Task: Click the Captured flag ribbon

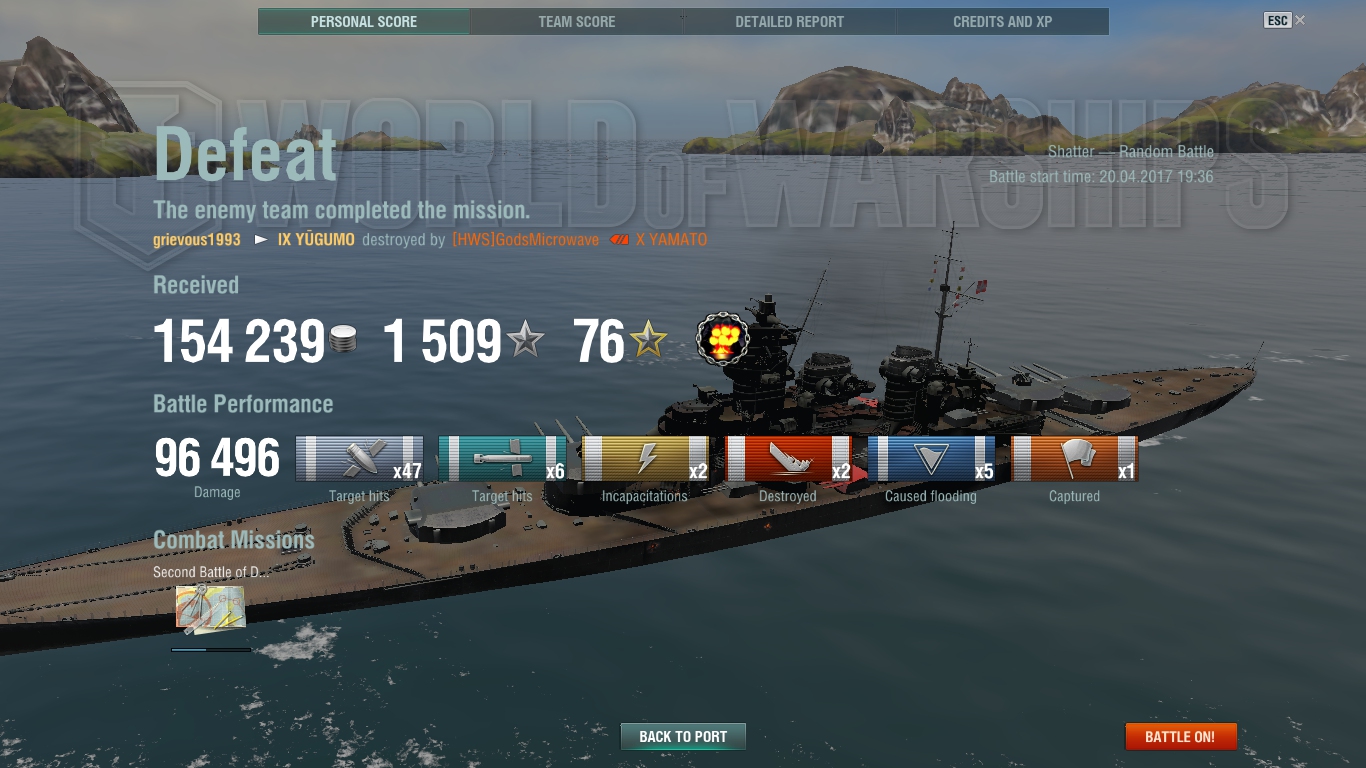Action: click(x=1074, y=459)
